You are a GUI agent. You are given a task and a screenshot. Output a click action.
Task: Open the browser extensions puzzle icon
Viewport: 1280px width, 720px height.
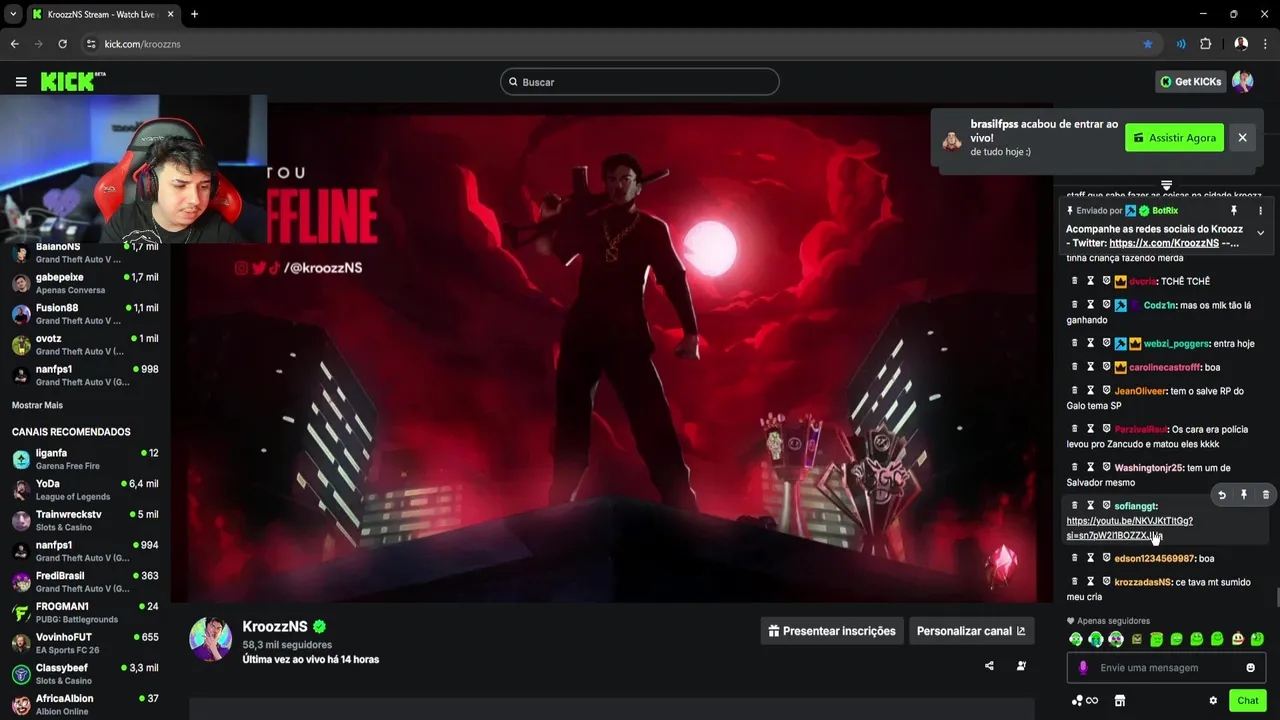tap(1206, 44)
